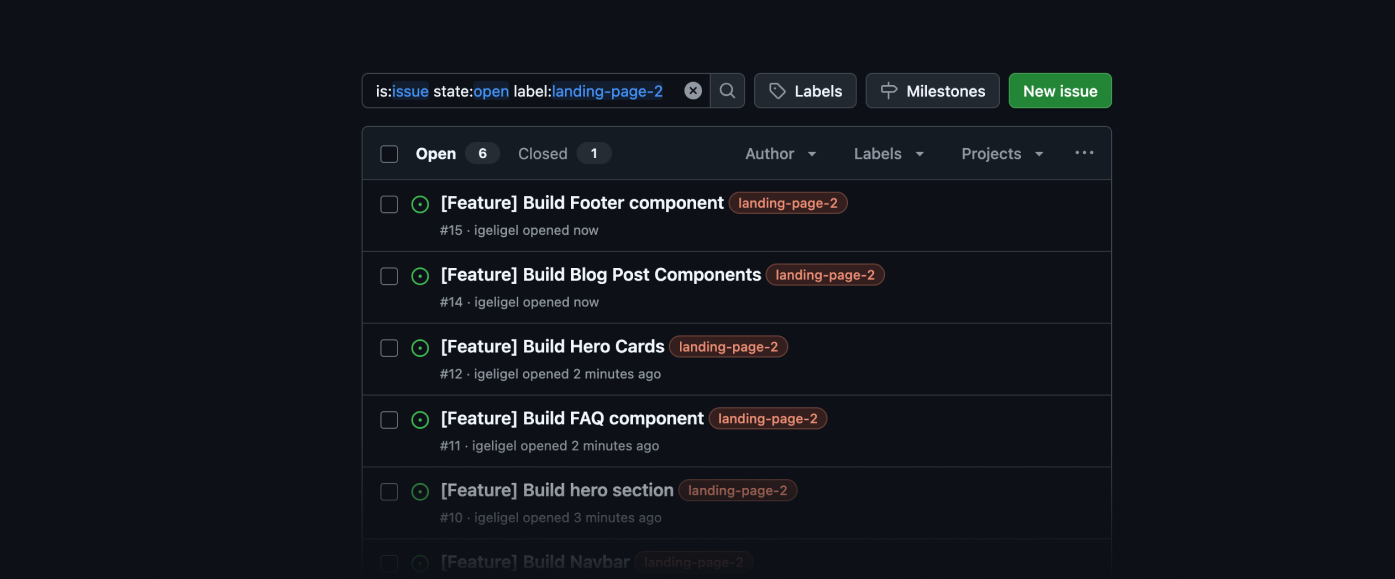
Task: Click the green New issue button
Action: tap(1059, 91)
